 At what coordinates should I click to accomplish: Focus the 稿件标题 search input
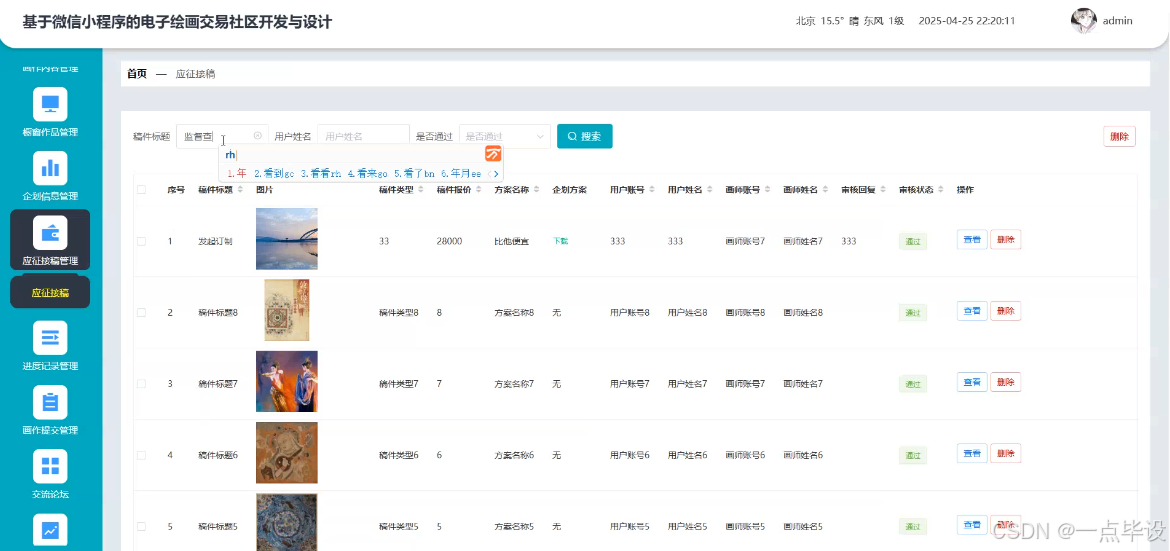tap(222, 136)
